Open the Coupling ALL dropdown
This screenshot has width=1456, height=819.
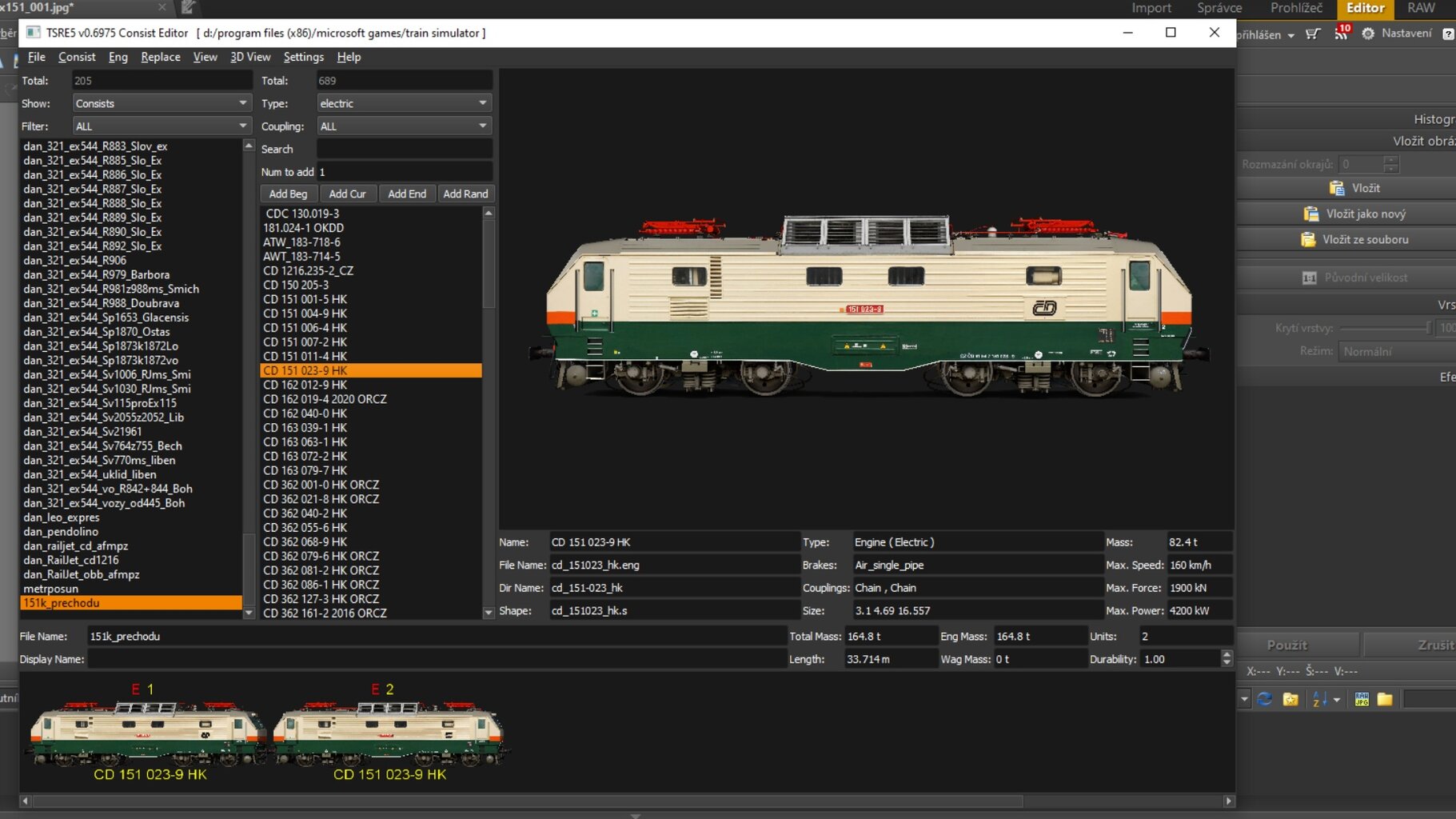click(404, 126)
